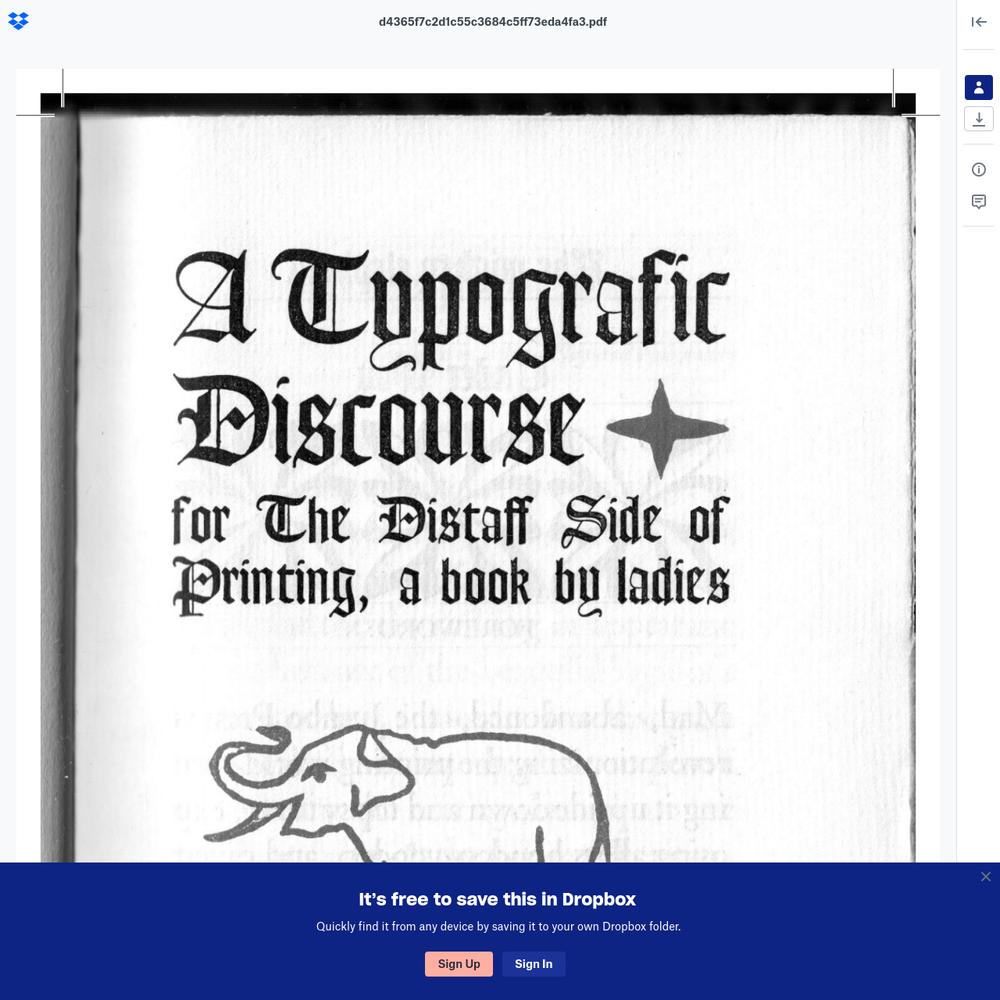This screenshot has width=1000, height=1000.
Task: Click the "Printing, a book by ladies" line
Action: pos(450,586)
